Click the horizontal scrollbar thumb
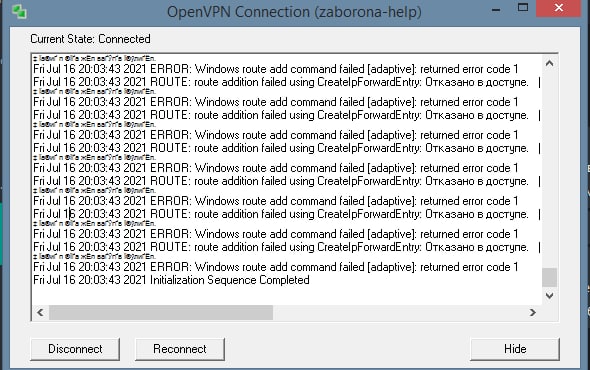This screenshot has width=590, height=370. [x=161, y=312]
